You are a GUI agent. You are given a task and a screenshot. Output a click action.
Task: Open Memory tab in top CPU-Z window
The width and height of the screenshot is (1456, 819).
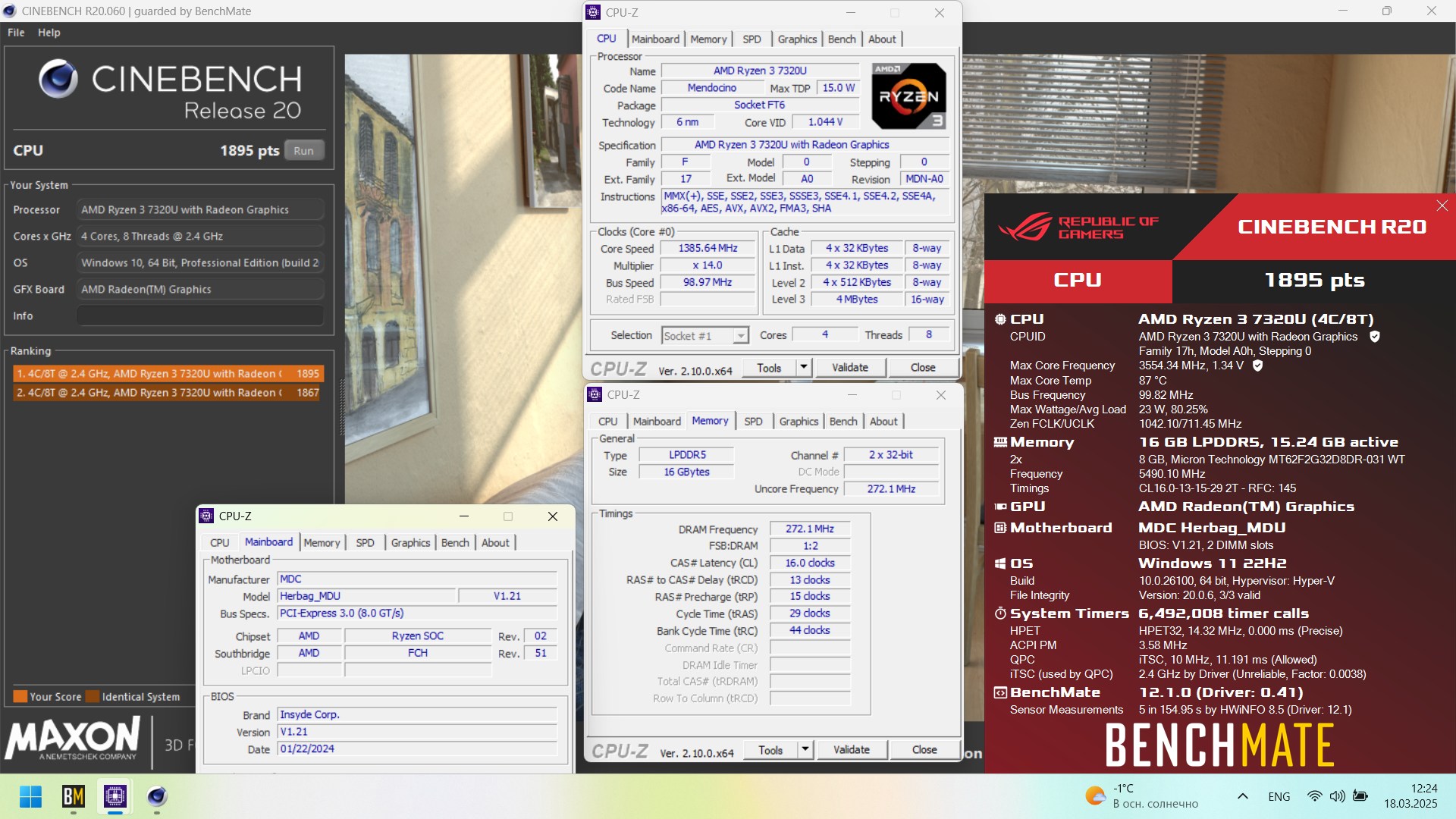tap(708, 39)
